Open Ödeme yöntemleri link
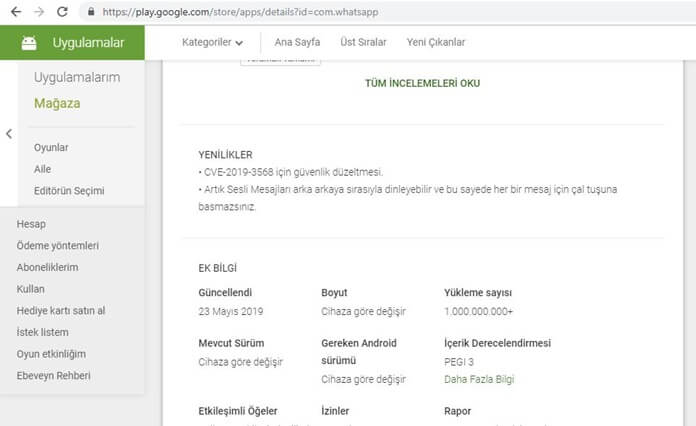 (x=58, y=245)
